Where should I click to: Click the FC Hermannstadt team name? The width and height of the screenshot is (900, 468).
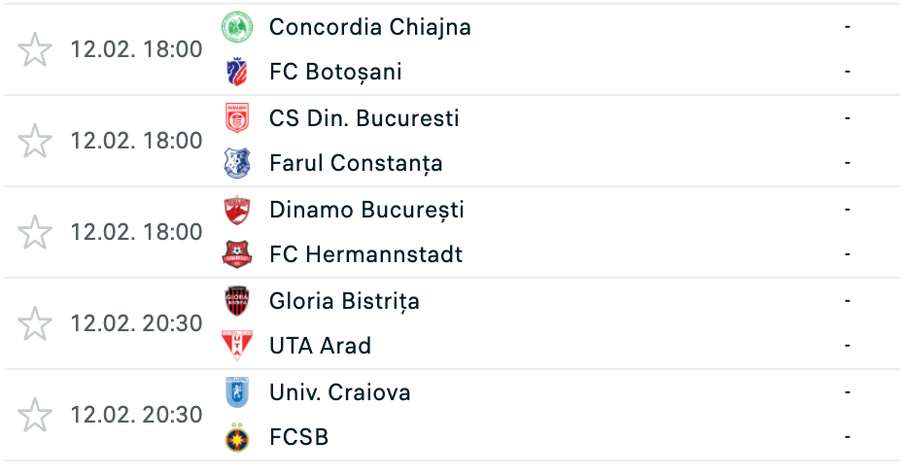tap(366, 254)
